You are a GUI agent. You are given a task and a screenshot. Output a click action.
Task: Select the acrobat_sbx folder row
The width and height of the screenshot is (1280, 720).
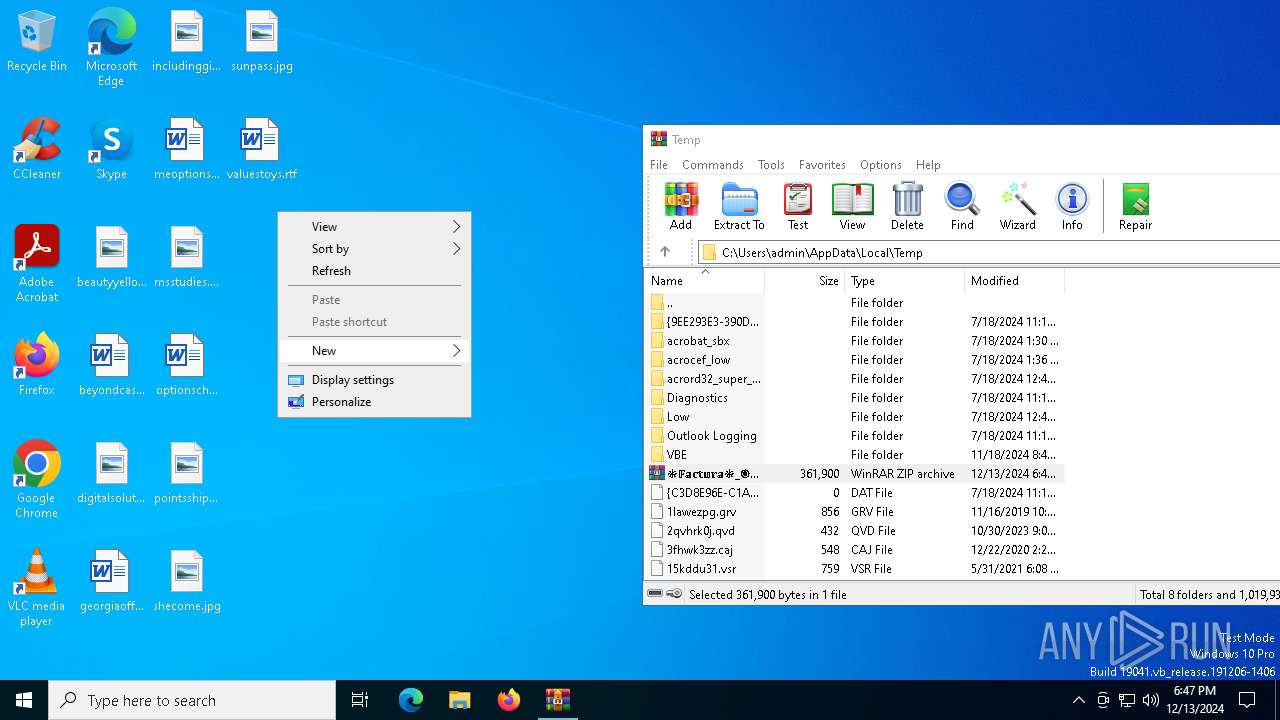[855, 341]
